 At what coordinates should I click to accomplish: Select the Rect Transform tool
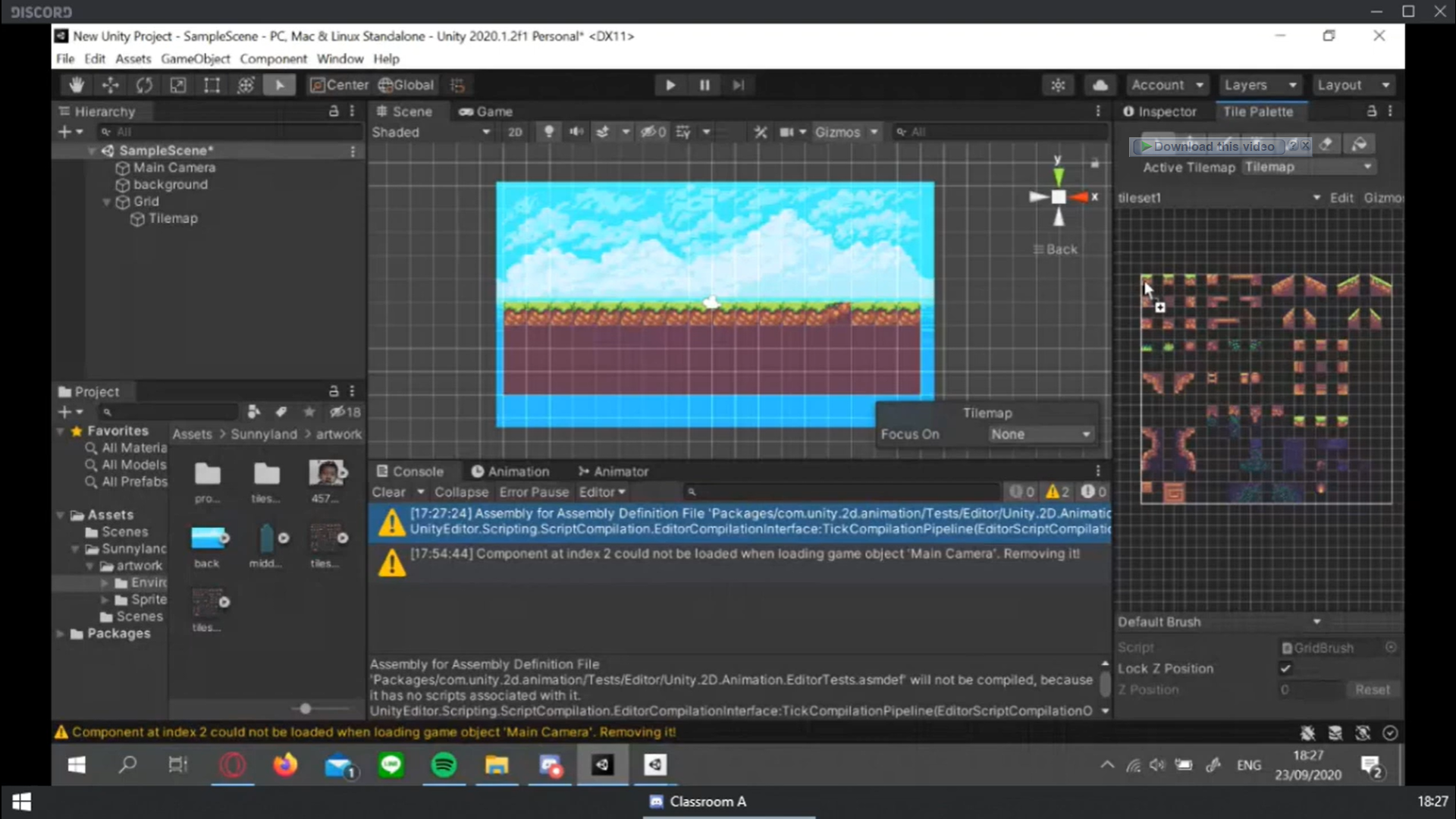[212, 85]
